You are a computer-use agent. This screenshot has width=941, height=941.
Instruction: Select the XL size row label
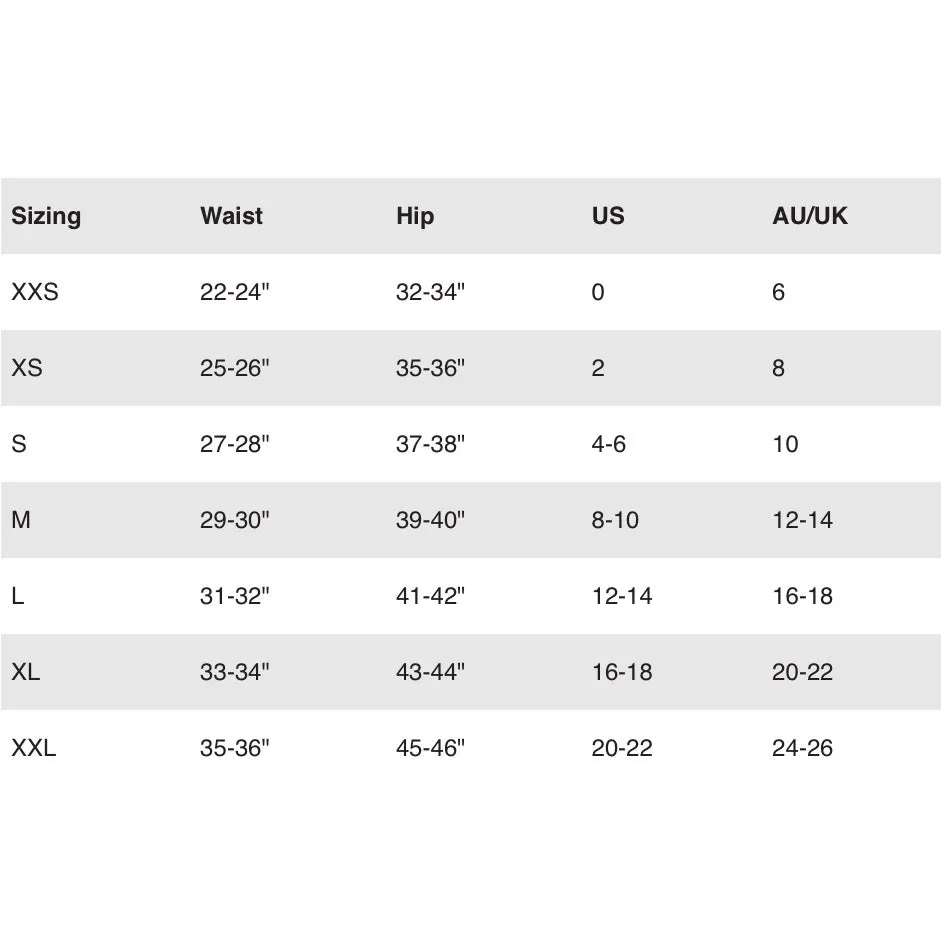(26, 672)
